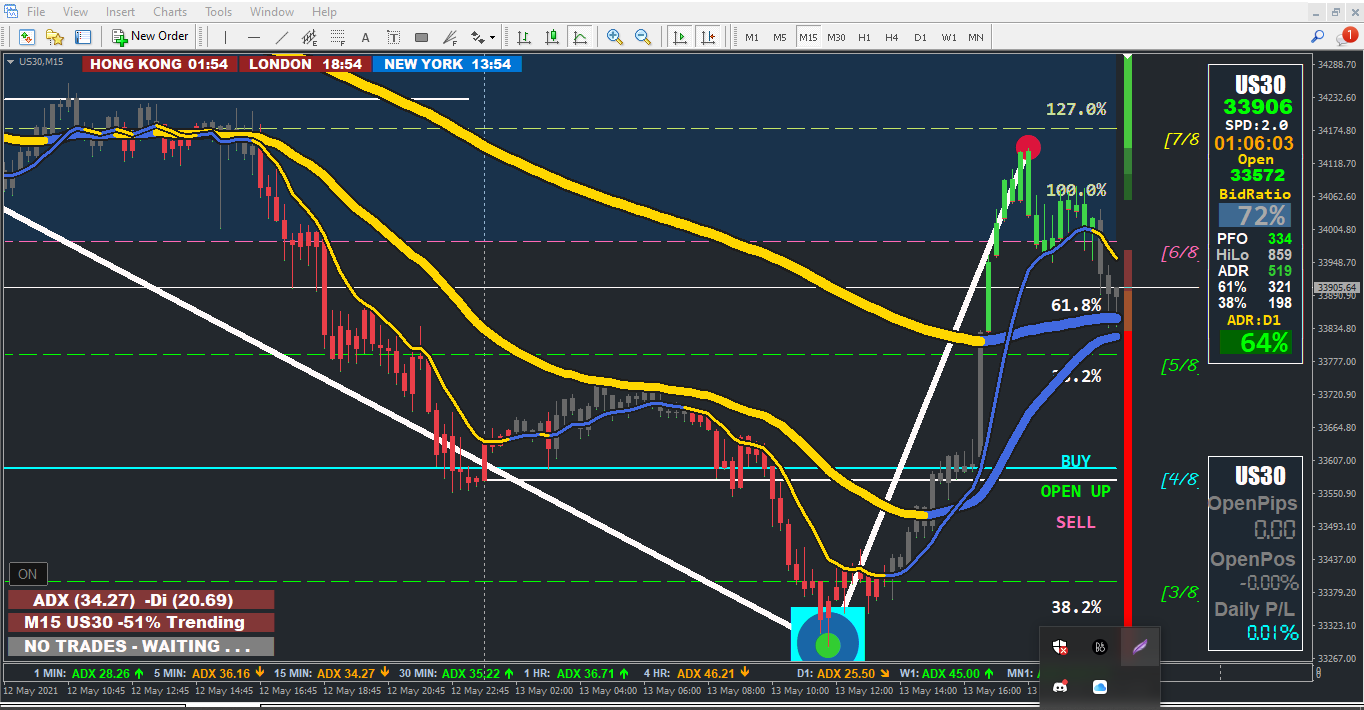Open the View menu
This screenshot has height=710, width=1364.
pos(75,12)
